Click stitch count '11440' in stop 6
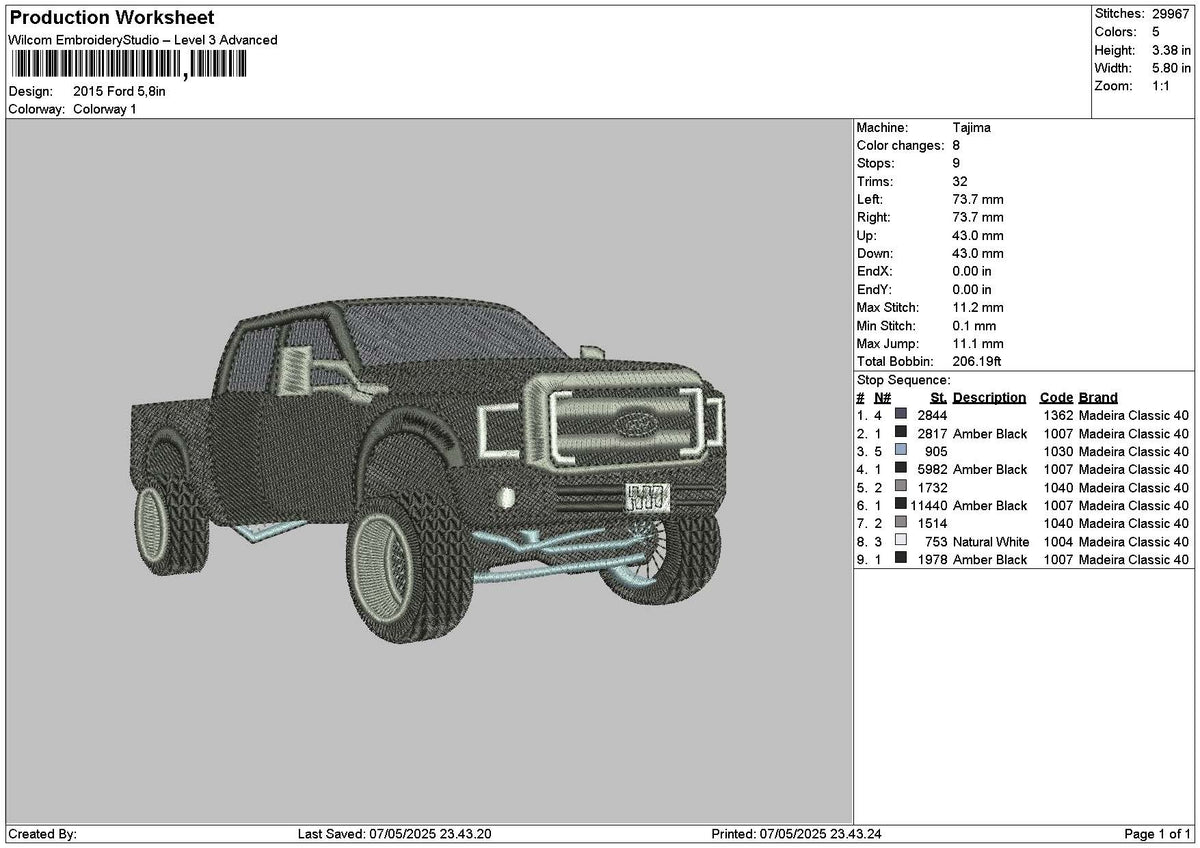The image size is (1200, 848). (x=929, y=505)
